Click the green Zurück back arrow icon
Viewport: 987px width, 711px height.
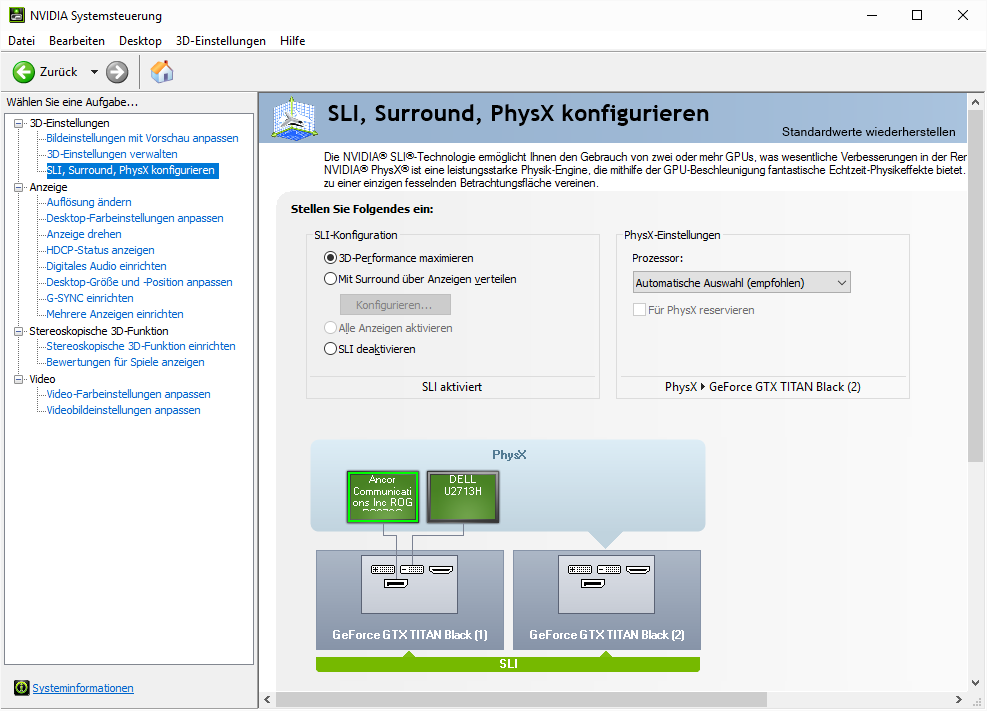point(24,72)
